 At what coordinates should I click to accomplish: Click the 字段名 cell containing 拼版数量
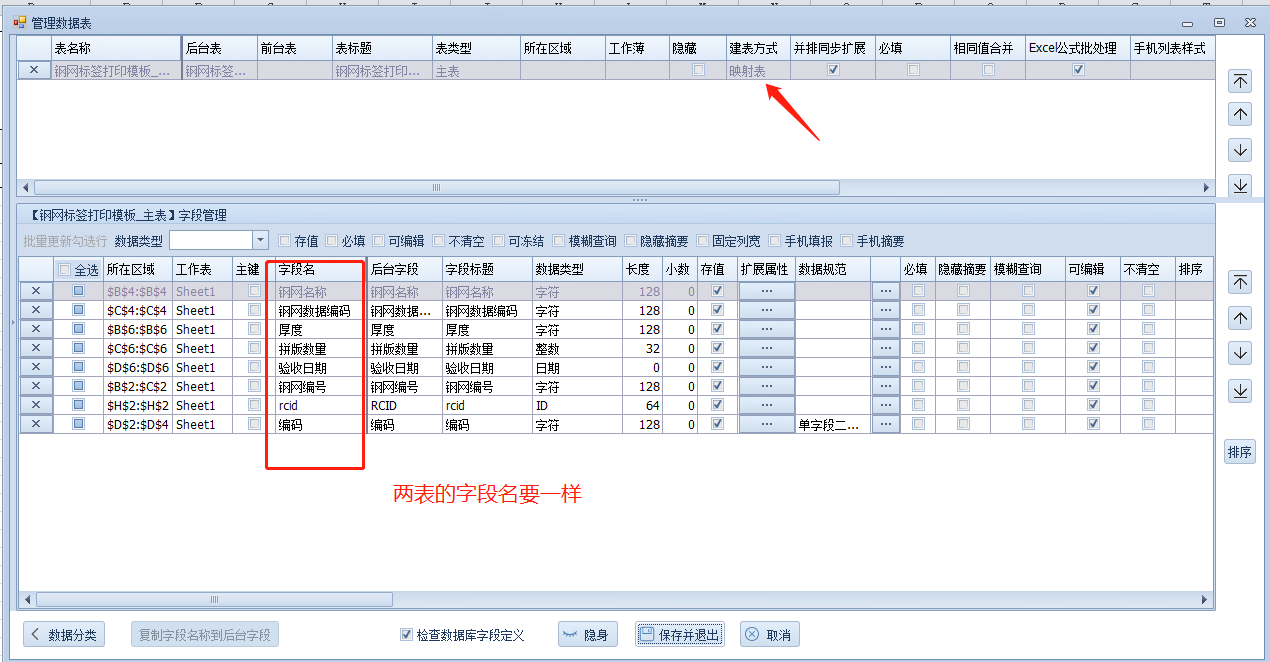[315, 348]
